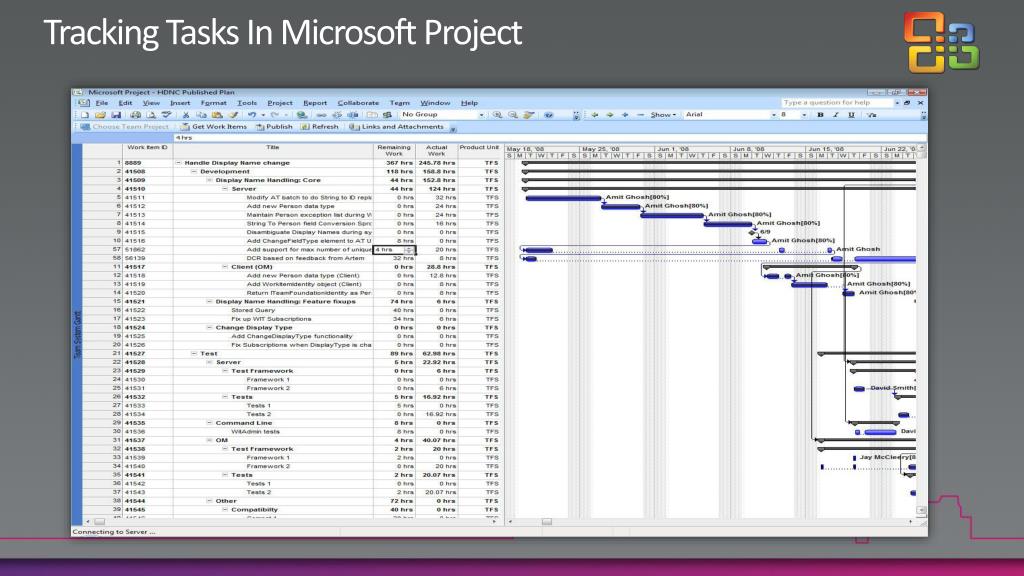This screenshot has height=576, width=1024.
Task: Run the Spelling check toolbar icon
Action: coord(167,115)
